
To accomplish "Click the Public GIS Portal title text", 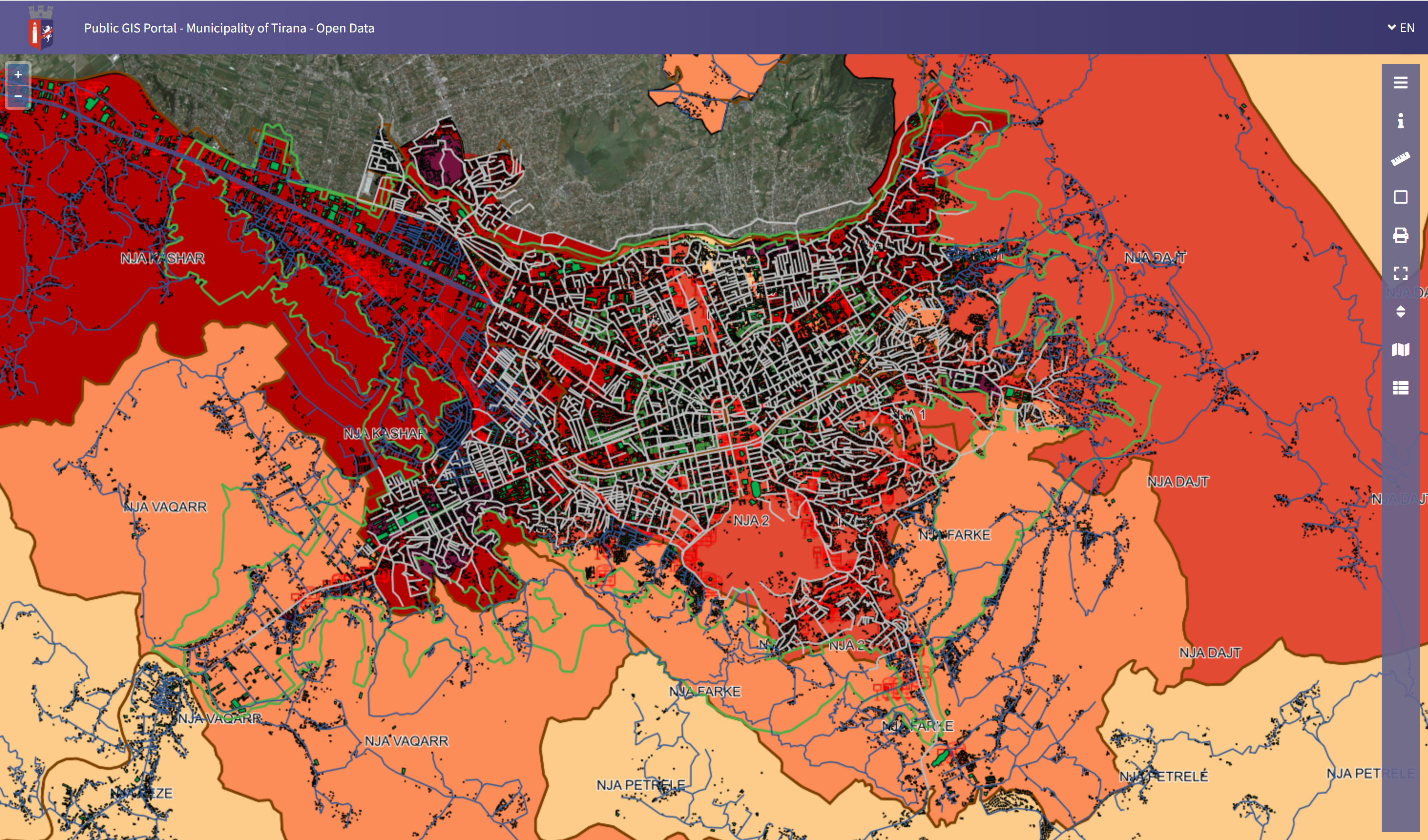I will [229, 28].
